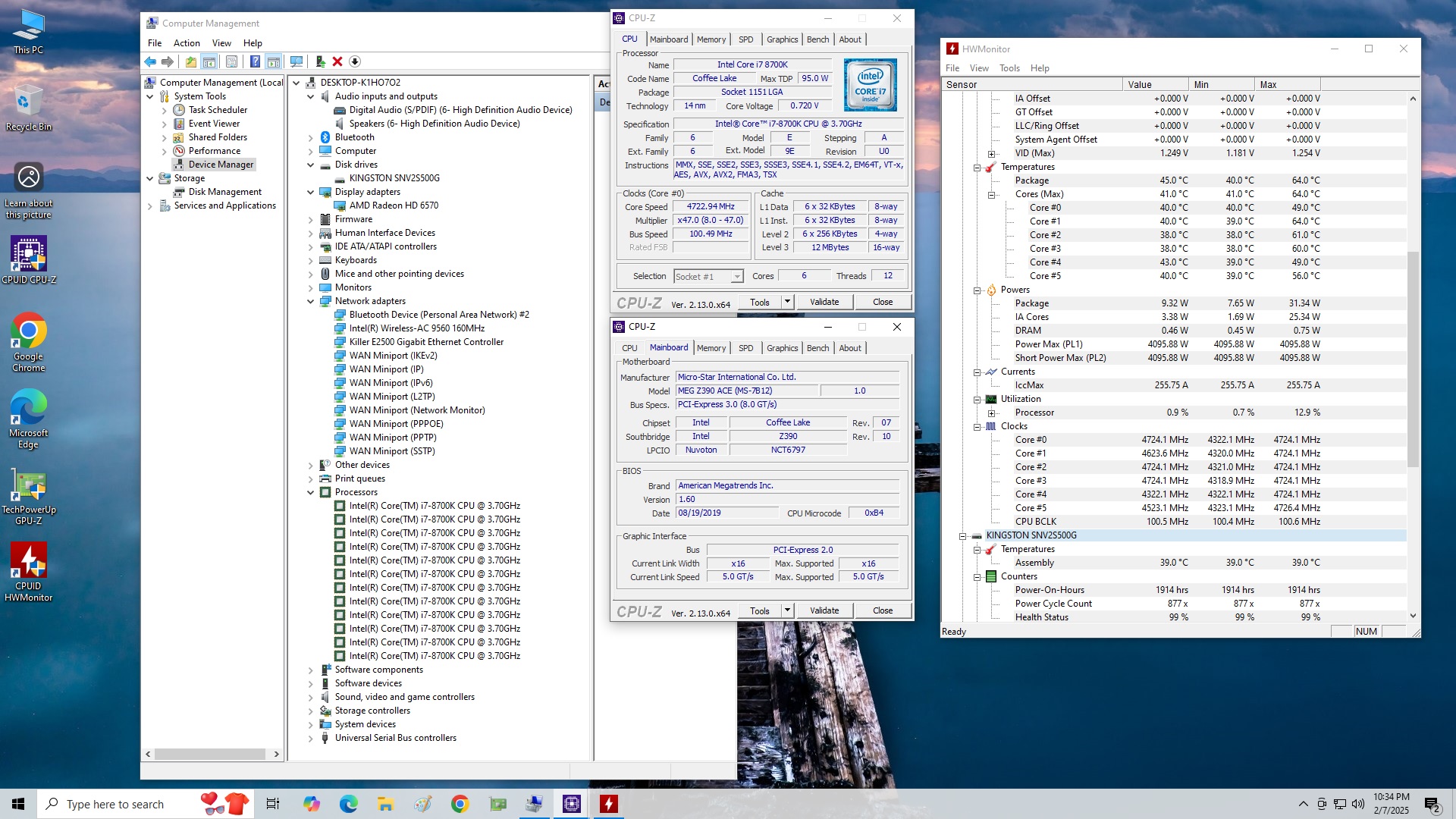Click Close in the lower CPU-Z window
The image size is (1456, 819).
tap(883, 610)
